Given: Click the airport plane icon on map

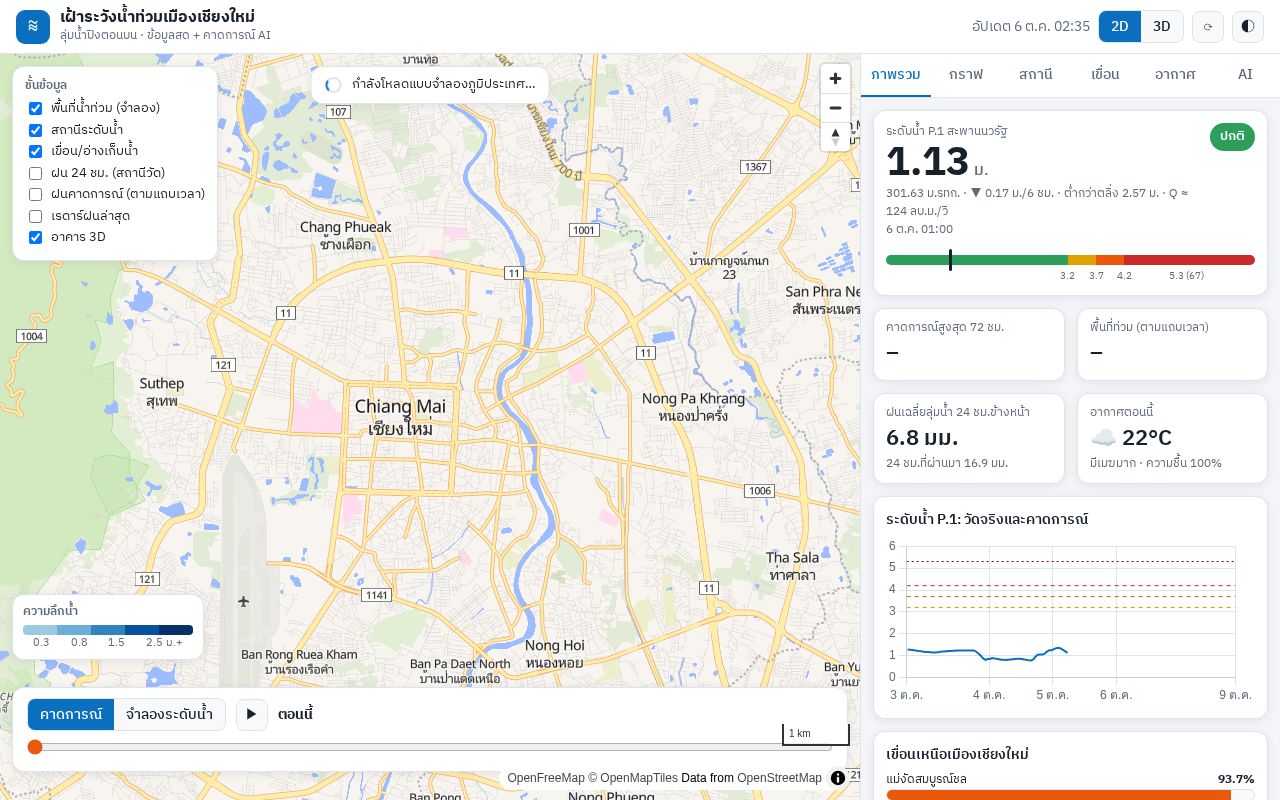Looking at the screenshot, I should (244, 601).
